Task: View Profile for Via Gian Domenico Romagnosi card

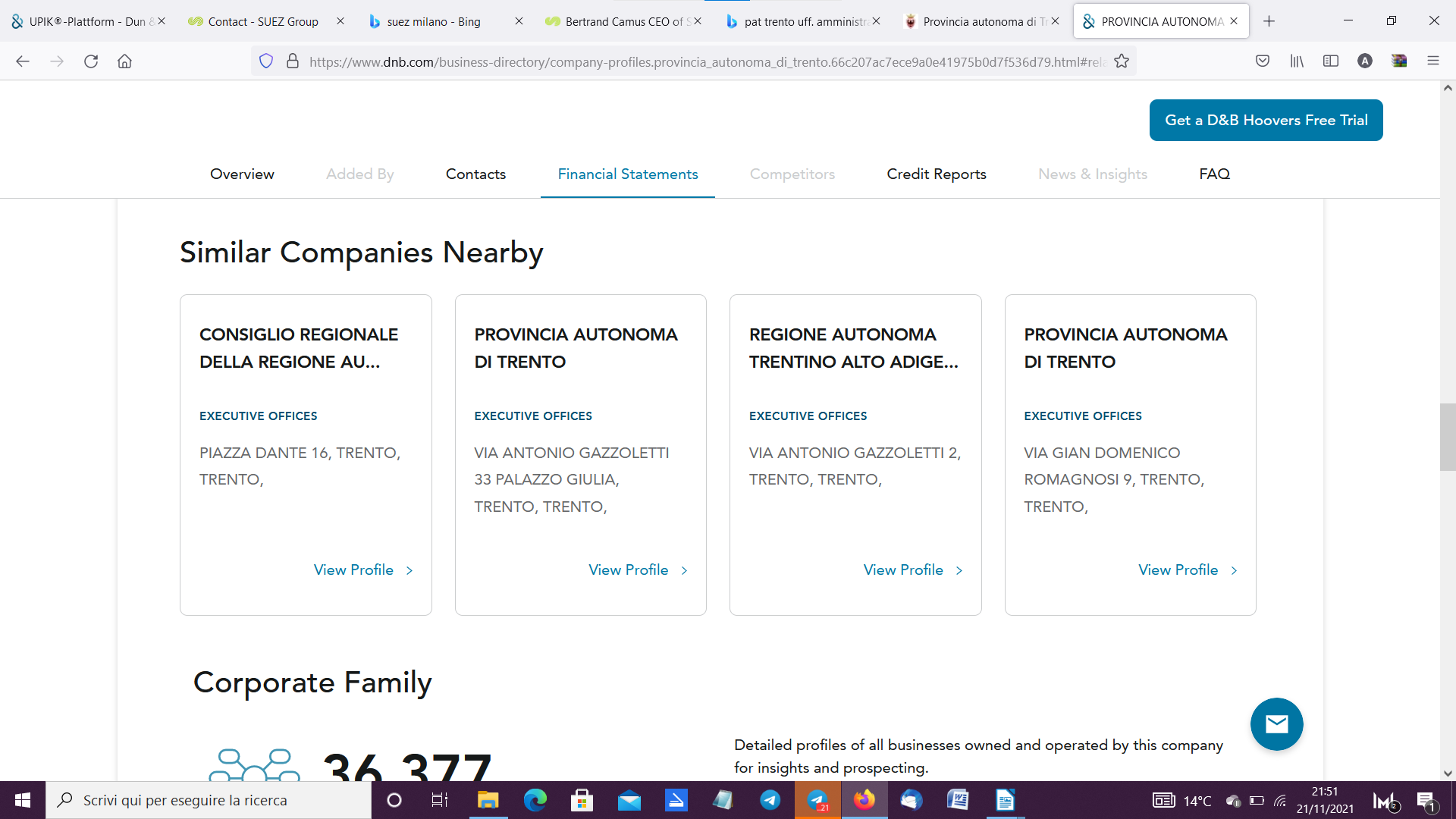Action: pyautogui.click(x=1188, y=570)
